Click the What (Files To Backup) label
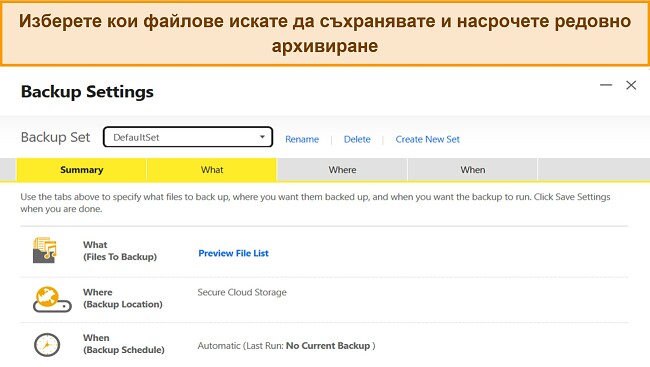The image size is (650, 367). (120, 250)
